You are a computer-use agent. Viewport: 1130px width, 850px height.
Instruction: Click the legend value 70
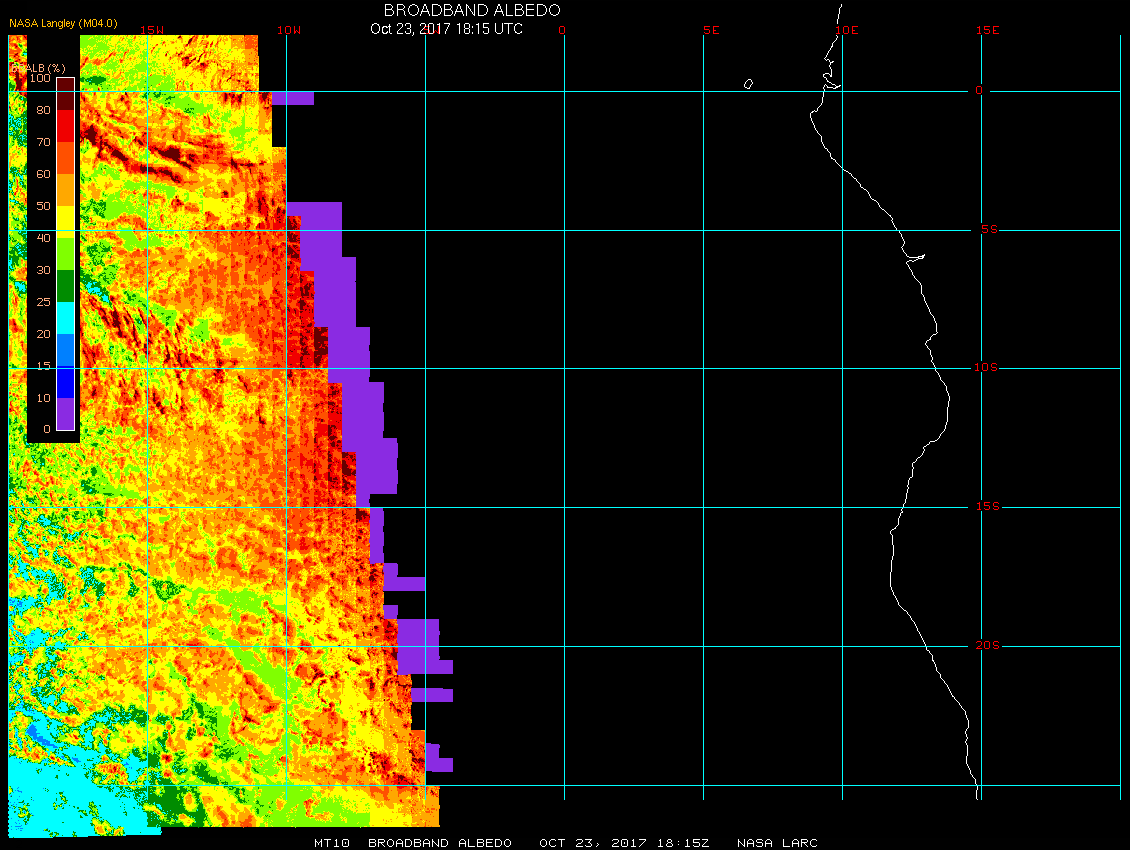pos(44,142)
